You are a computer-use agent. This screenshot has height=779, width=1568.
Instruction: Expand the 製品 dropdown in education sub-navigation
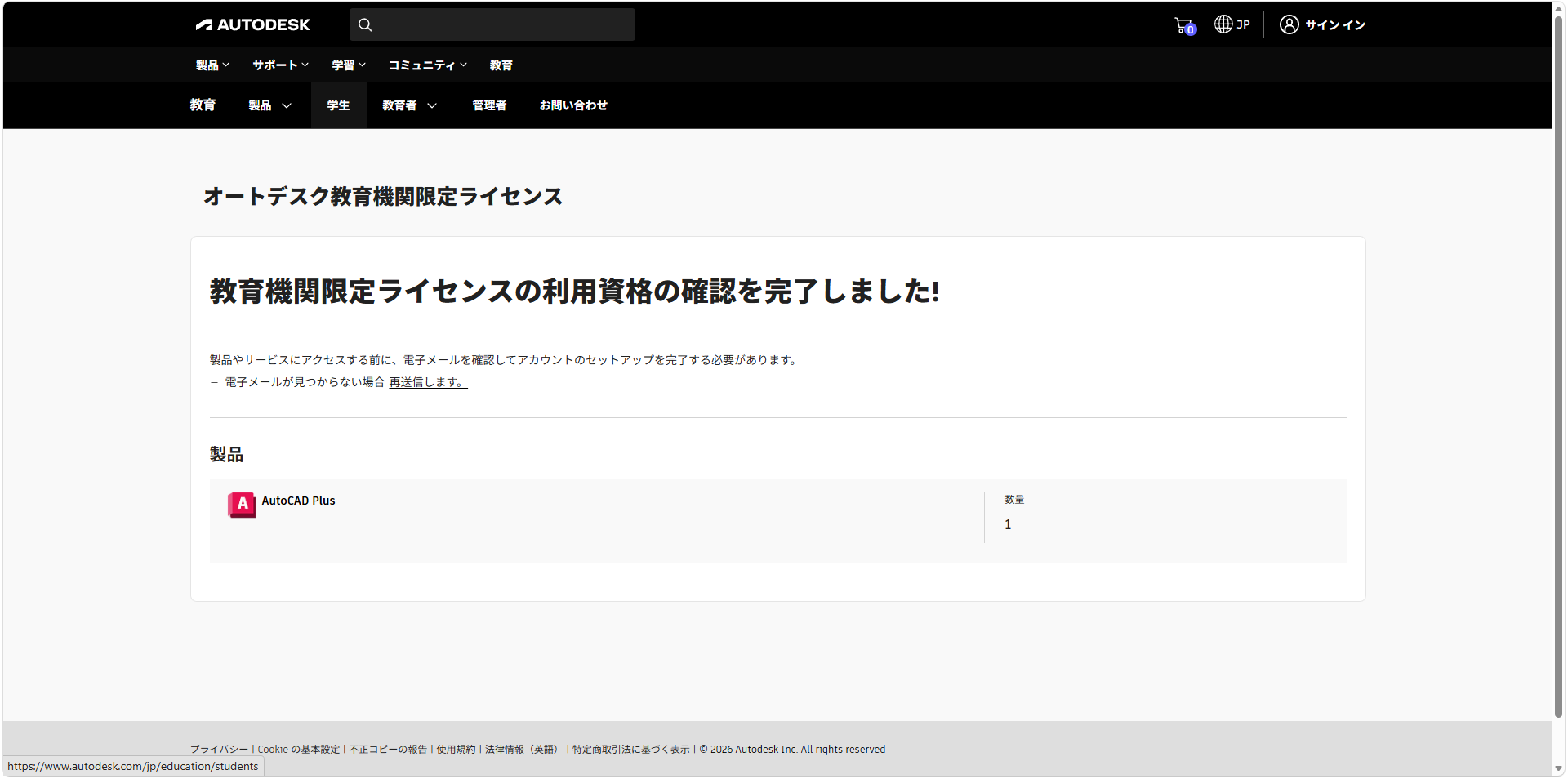pyautogui.click(x=269, y=105)
